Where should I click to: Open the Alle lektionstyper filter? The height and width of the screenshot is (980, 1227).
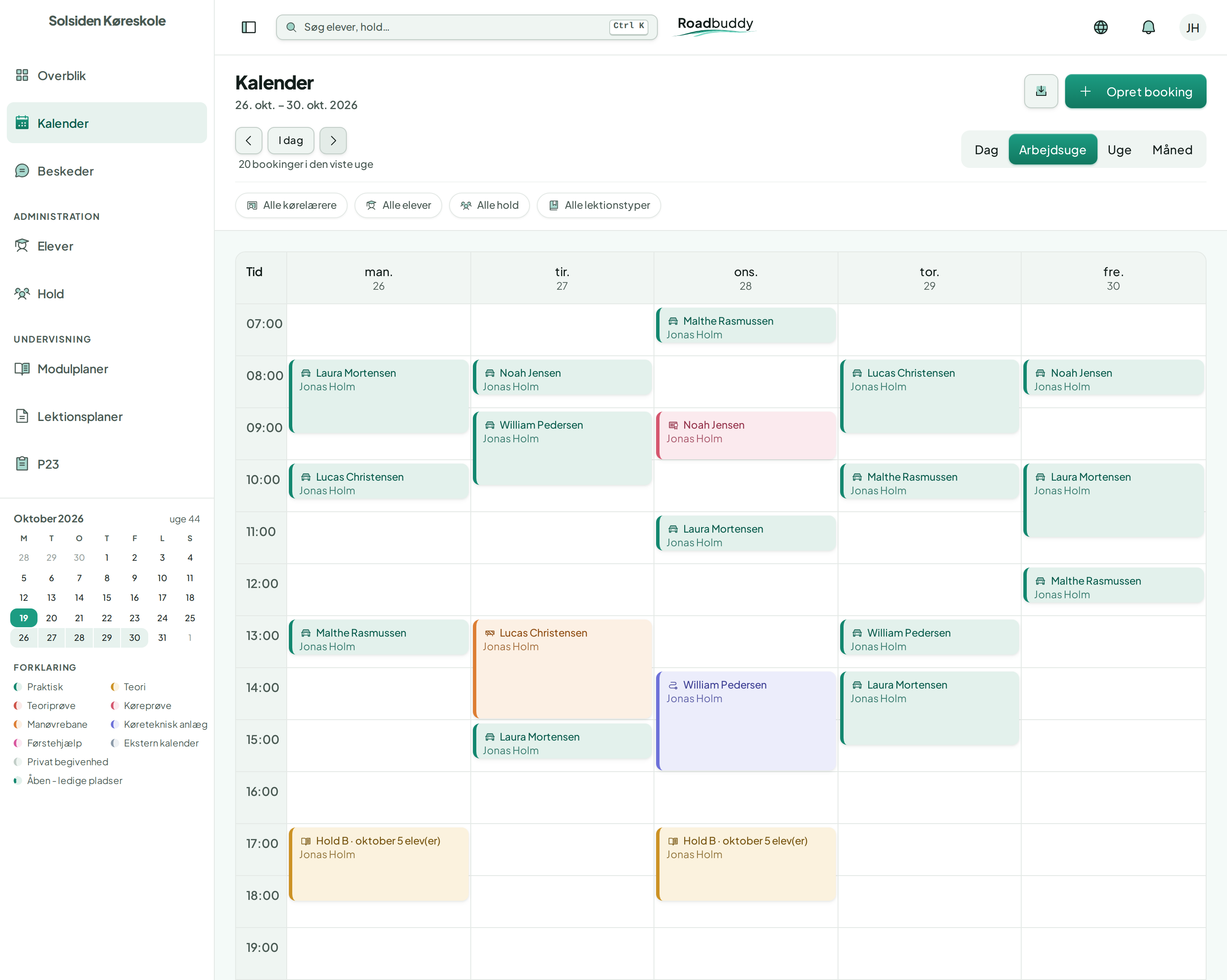[599, 205]
